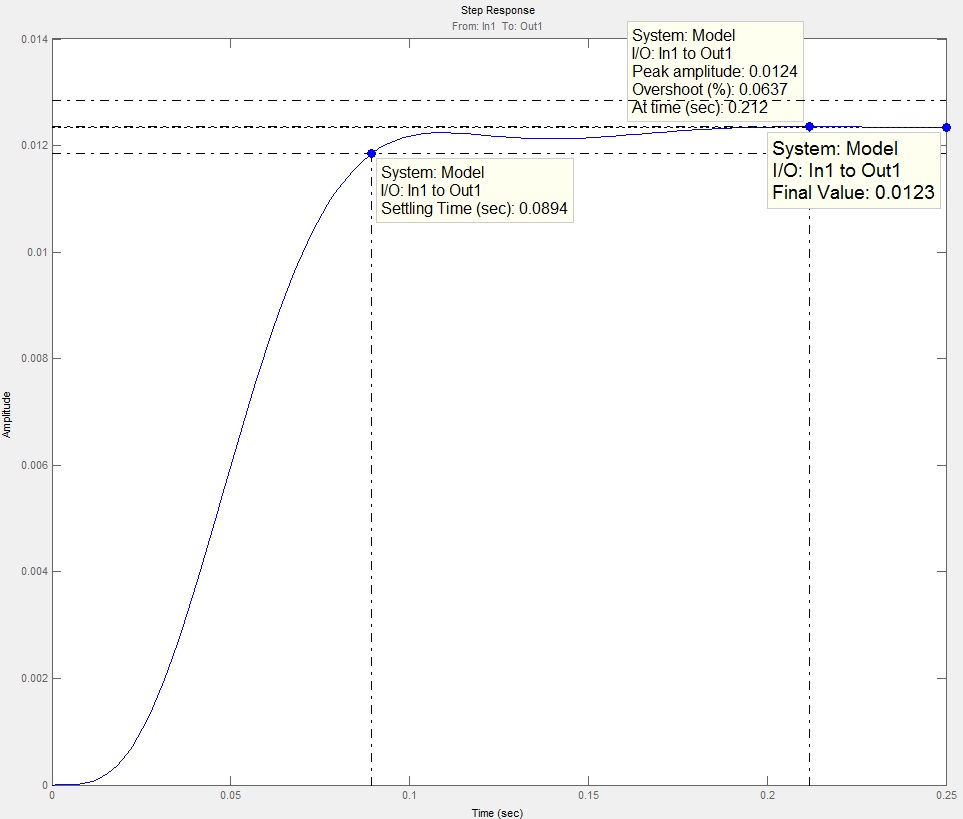Click the peak amplitude marker dot
963x819 pixels.
pos(809,126)
